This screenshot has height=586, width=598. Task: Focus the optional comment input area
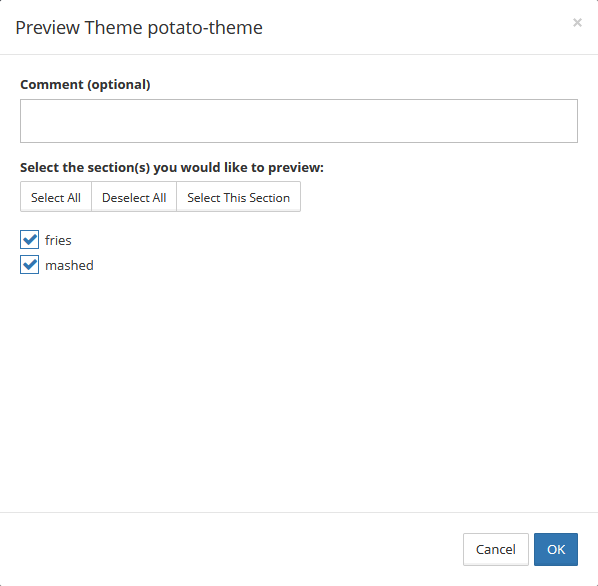pyautogui.click(x=299, y=121)
